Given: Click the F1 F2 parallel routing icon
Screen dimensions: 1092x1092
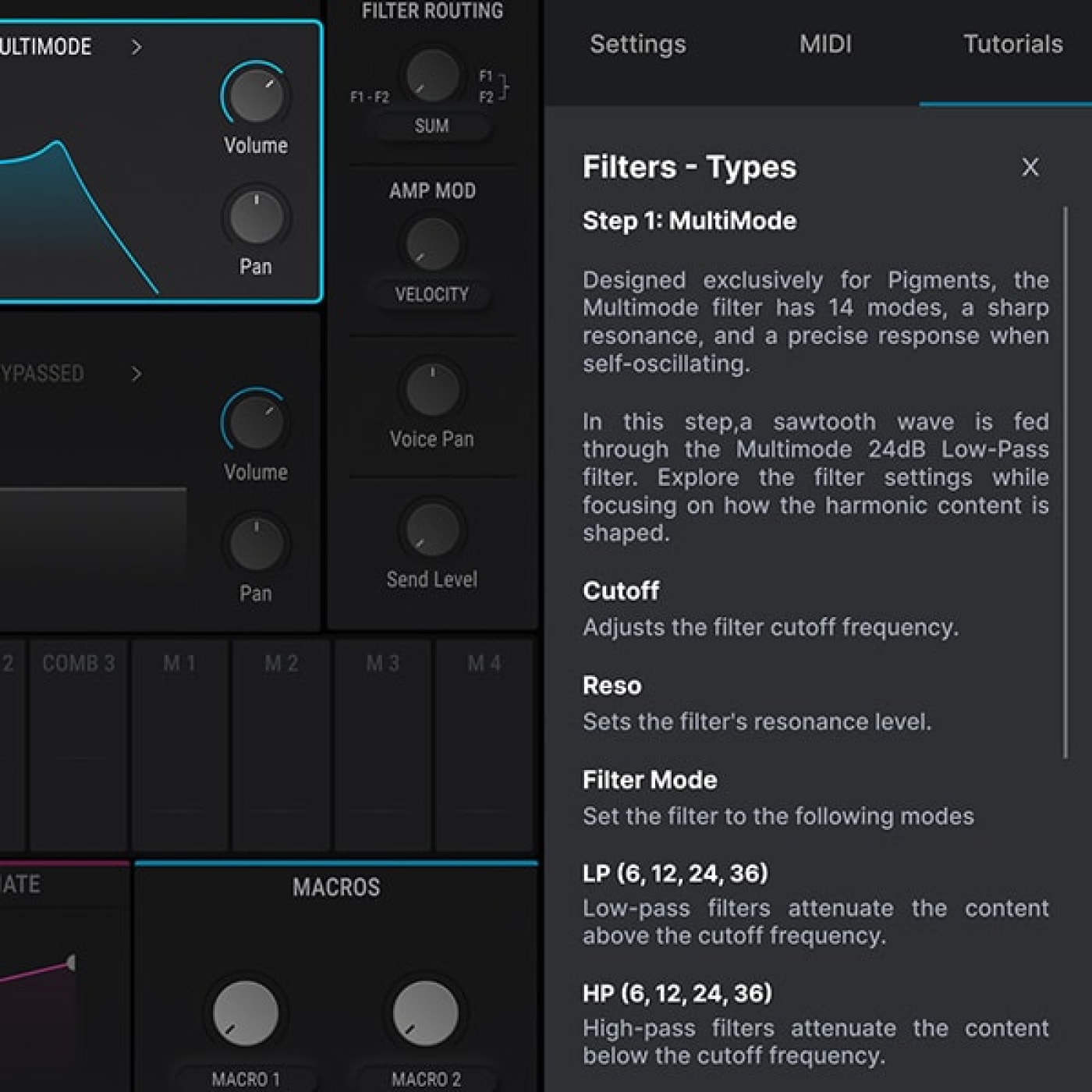Looking at the screenshot, I should (x=493, y=87).
